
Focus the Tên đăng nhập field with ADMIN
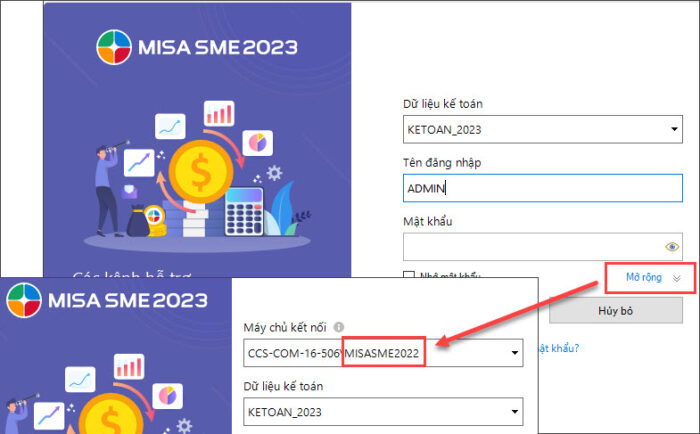pyautogui.click(x=542, y=188)
